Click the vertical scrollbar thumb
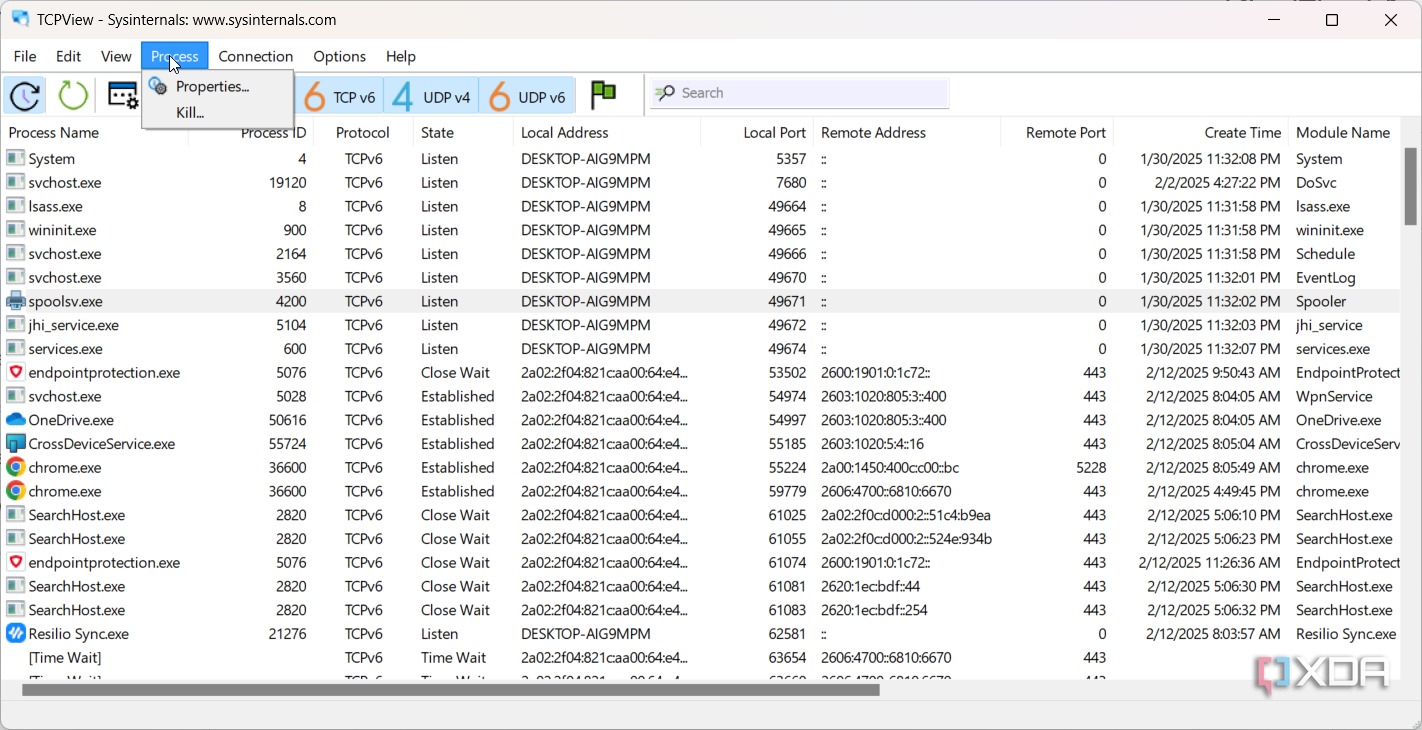 [1410, 186]
